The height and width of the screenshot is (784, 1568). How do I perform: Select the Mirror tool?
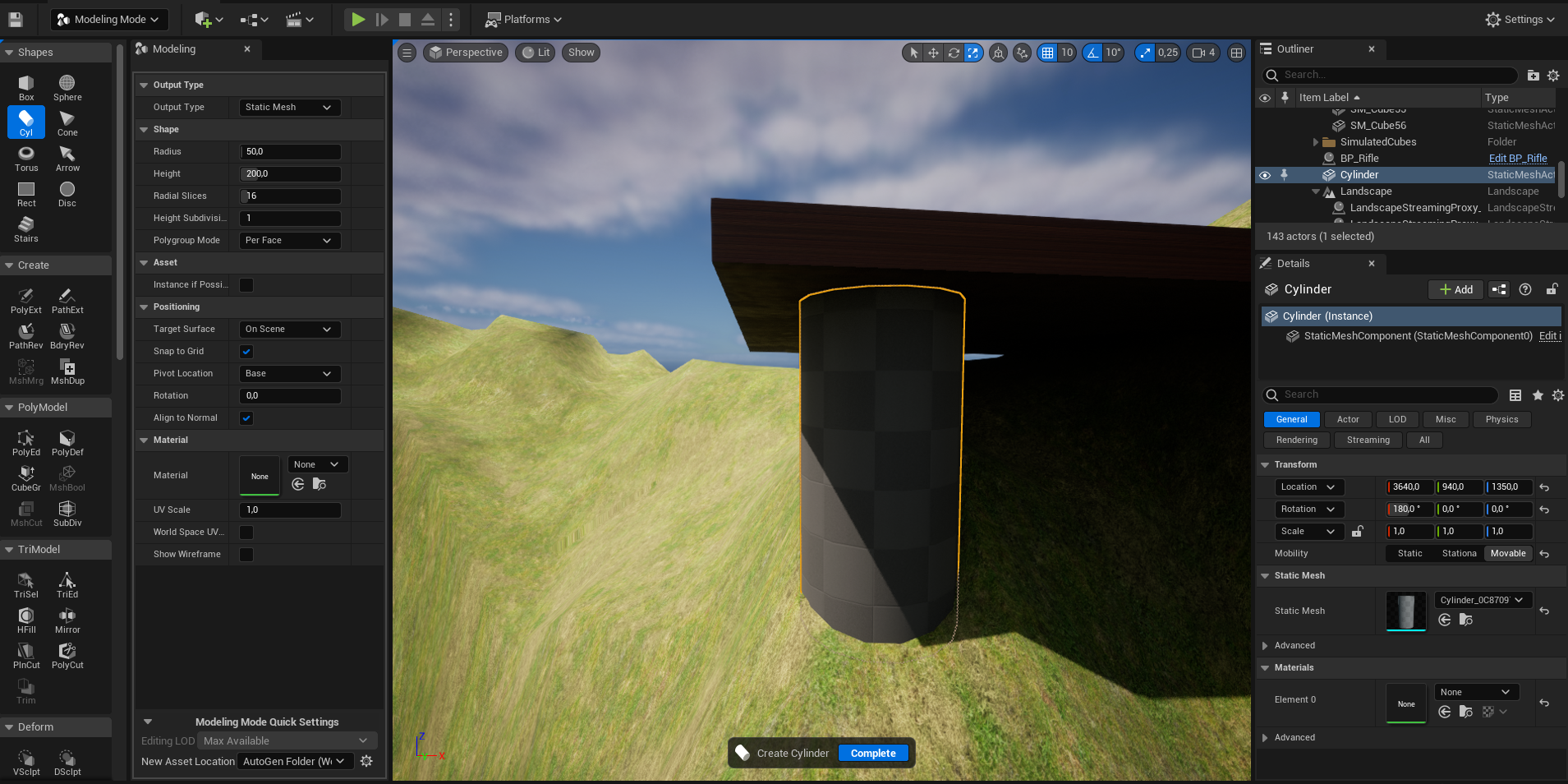coord(67,620)
